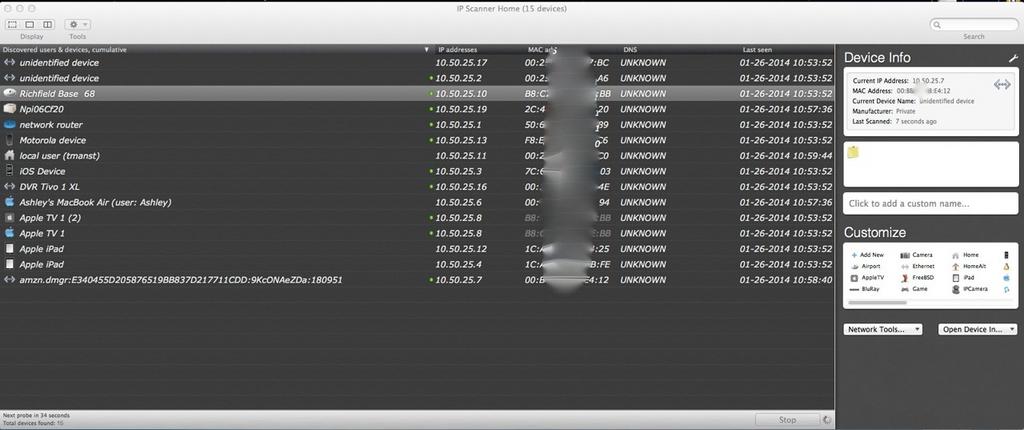Switch to the middle Display layout

point(33,24)
